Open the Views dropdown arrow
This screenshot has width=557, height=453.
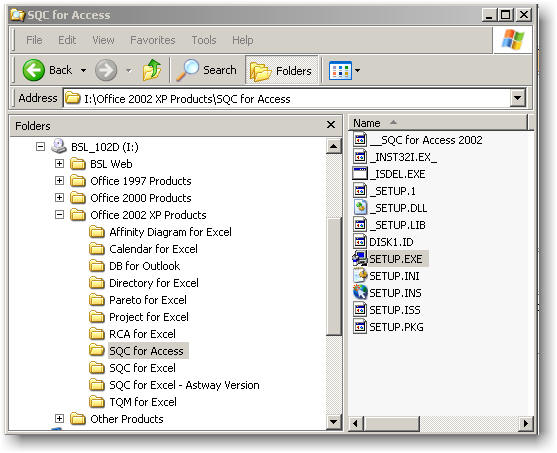(x=357, y=70)
